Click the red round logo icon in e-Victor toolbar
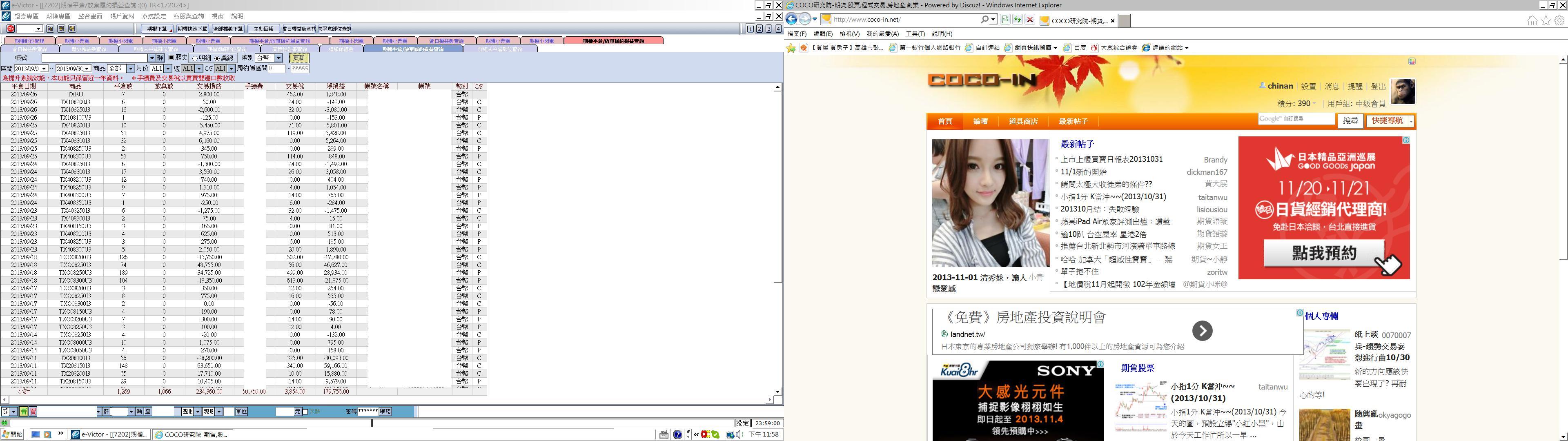This screenshot has height=441, width=1568. click(10, 29)
